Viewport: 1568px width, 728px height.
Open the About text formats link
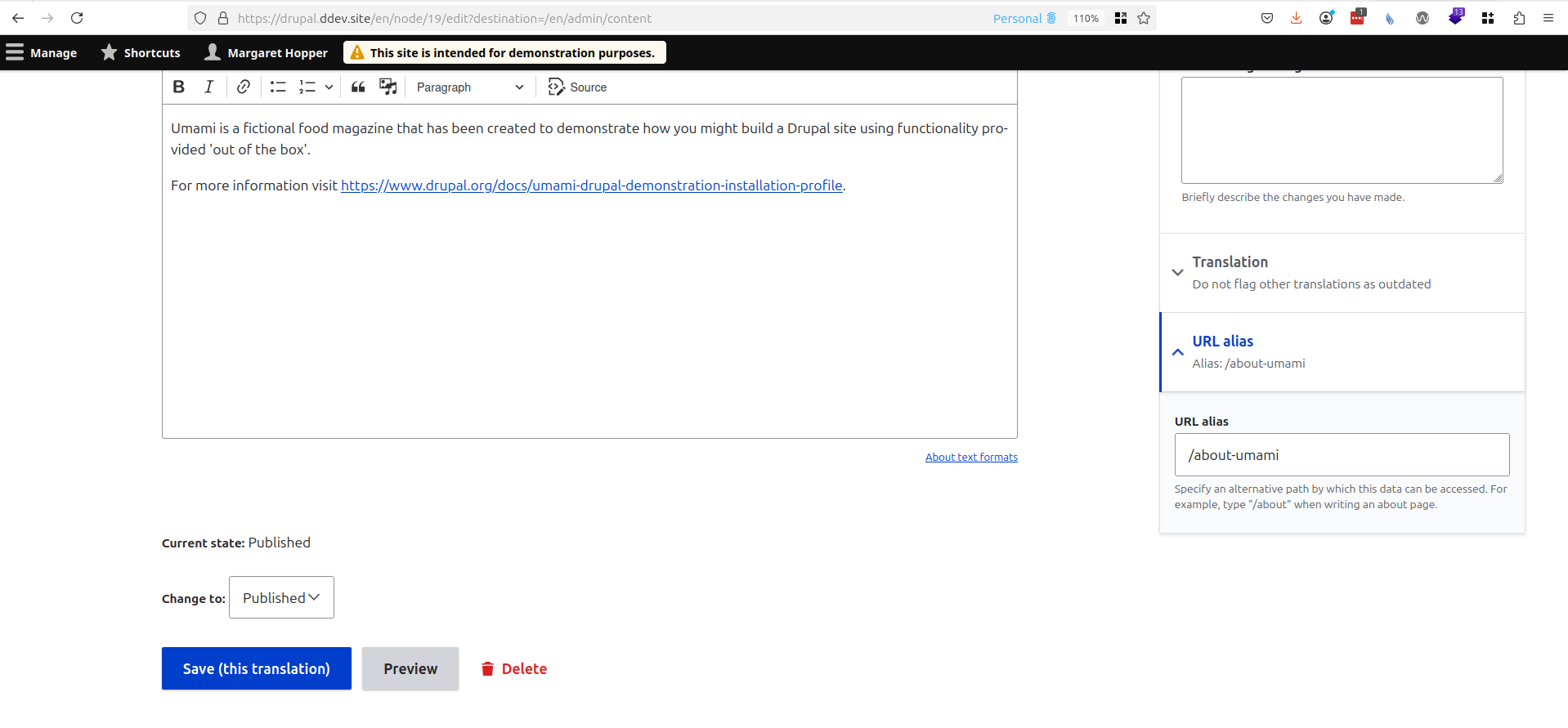coord(971,458)
